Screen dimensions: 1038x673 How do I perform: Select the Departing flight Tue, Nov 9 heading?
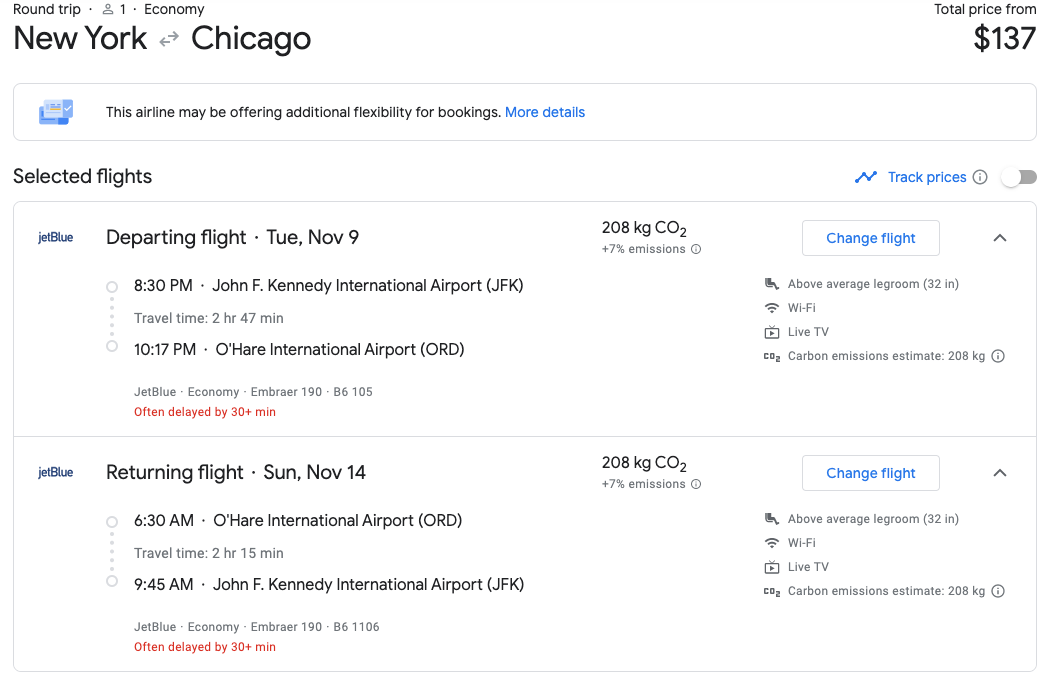232,237
